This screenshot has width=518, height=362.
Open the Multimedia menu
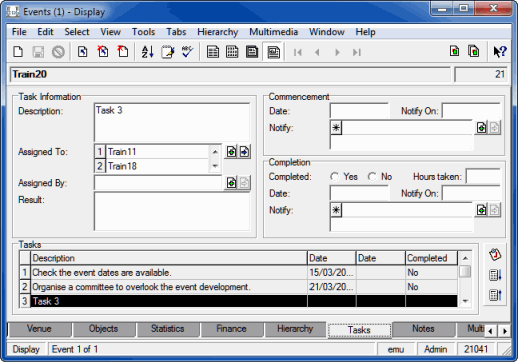[x=273, y=32]
